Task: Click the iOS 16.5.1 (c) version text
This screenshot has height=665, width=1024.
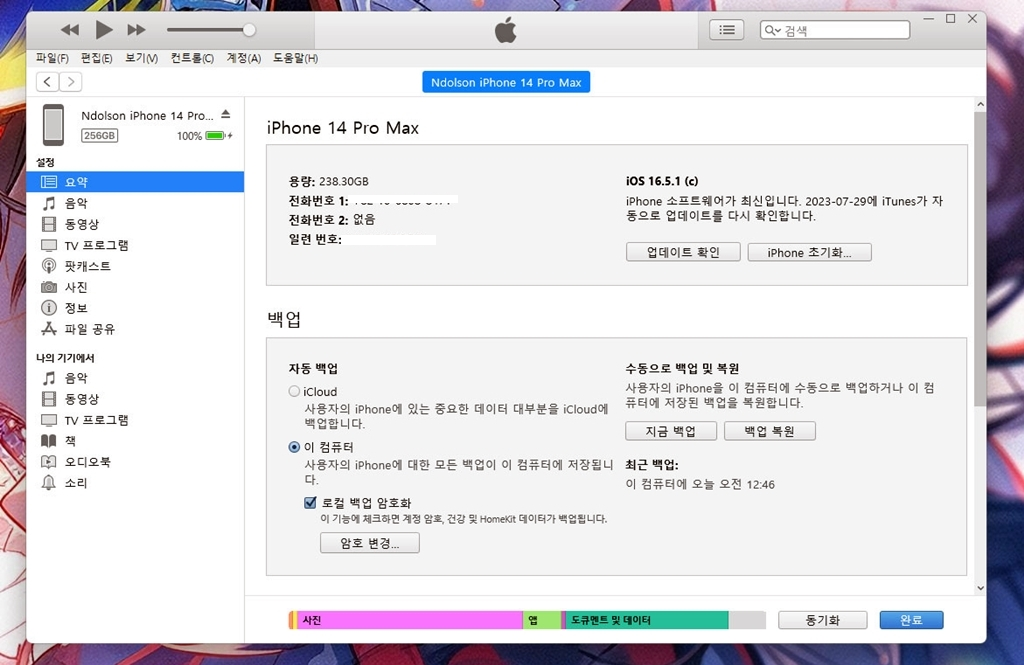Action: [x=662, y=181]
